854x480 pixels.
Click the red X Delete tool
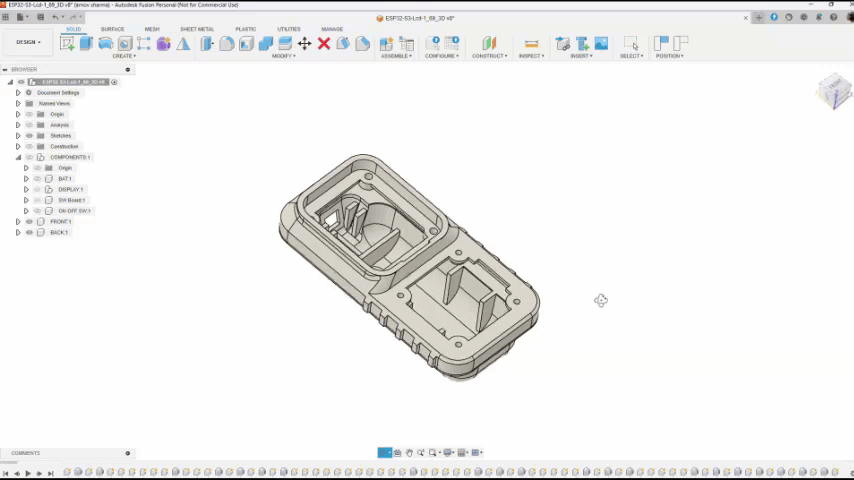[324, 44]
